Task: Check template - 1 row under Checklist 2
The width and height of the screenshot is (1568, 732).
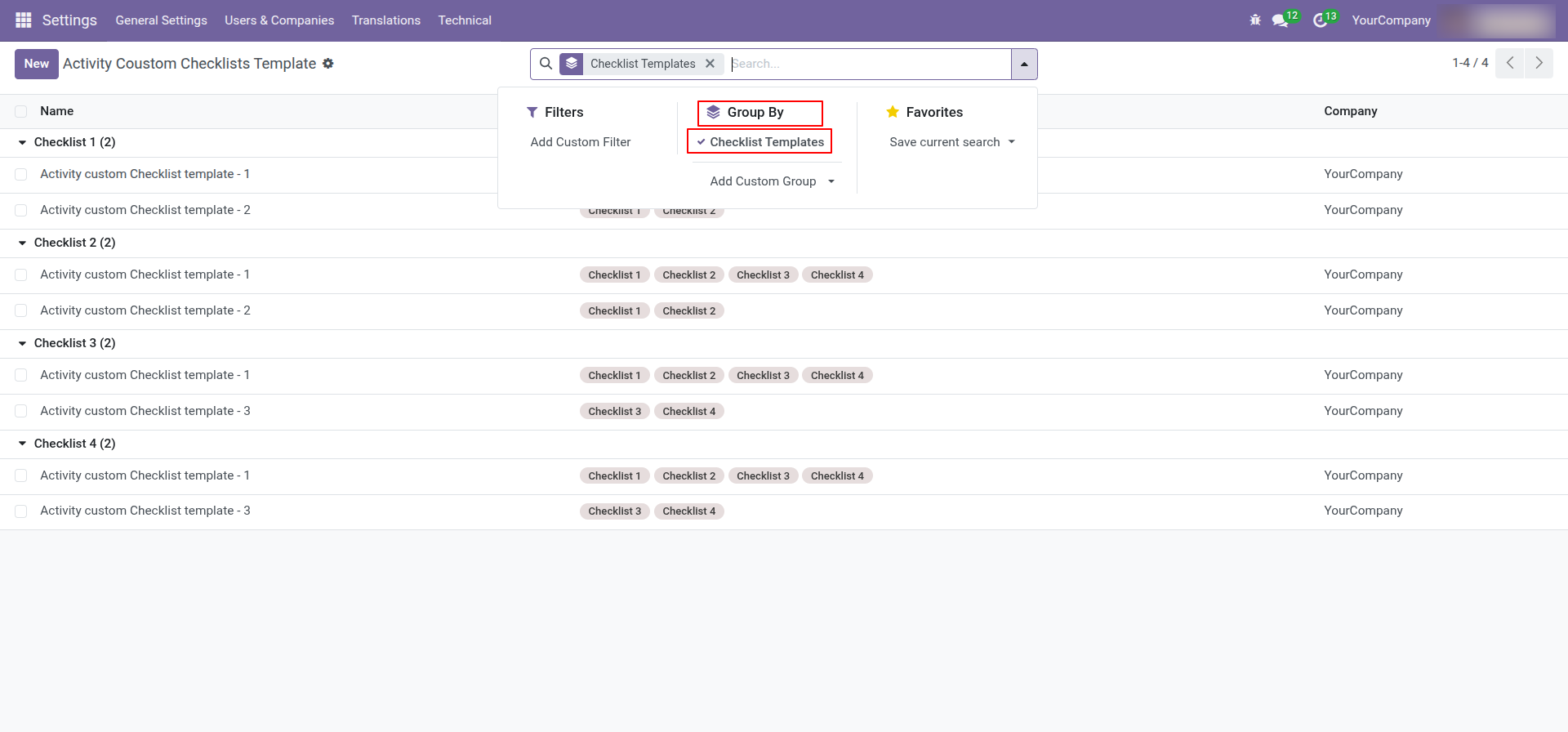Action: (x=21, y=274)
